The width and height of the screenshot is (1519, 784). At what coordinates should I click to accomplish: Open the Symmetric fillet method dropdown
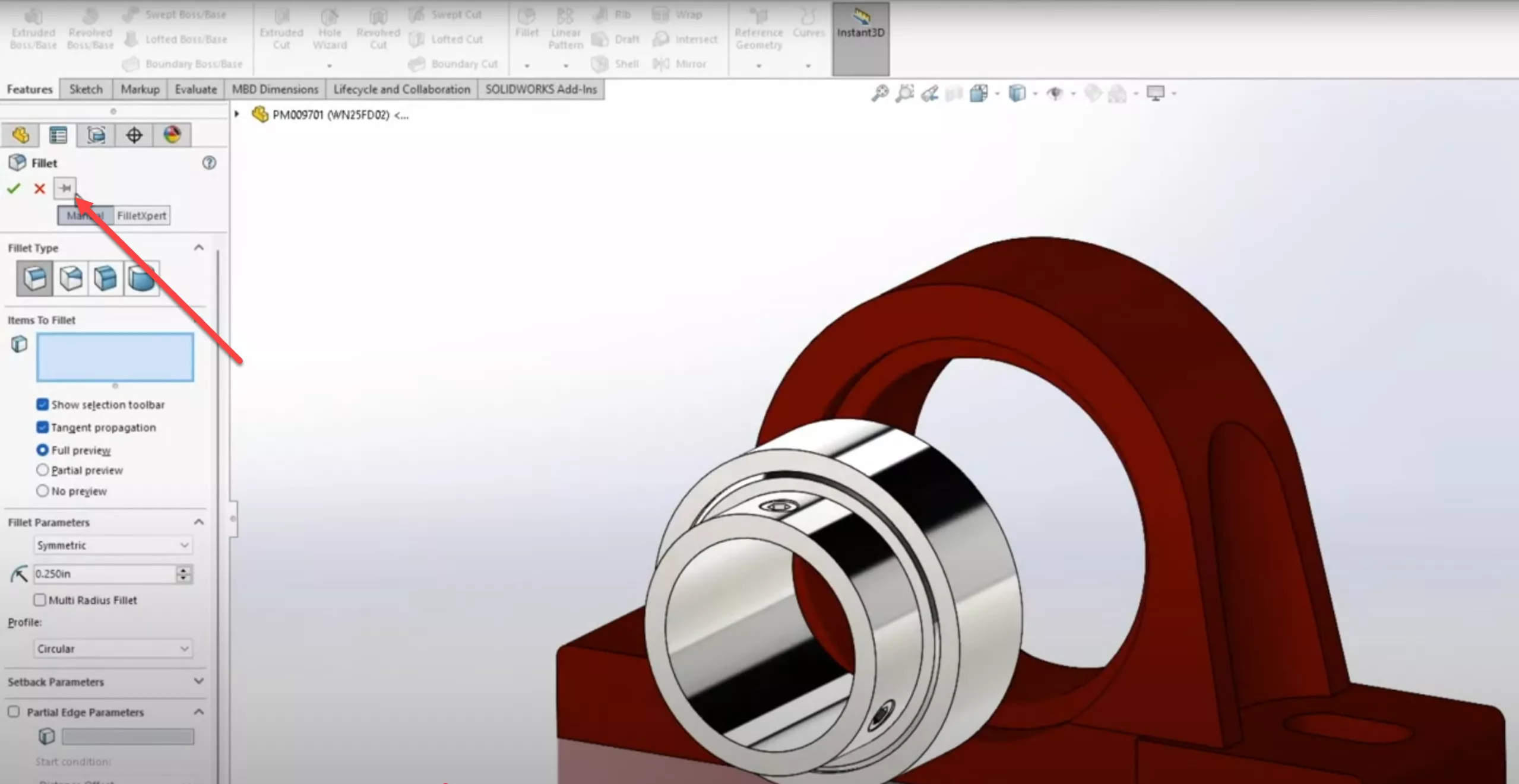point(113,545)
